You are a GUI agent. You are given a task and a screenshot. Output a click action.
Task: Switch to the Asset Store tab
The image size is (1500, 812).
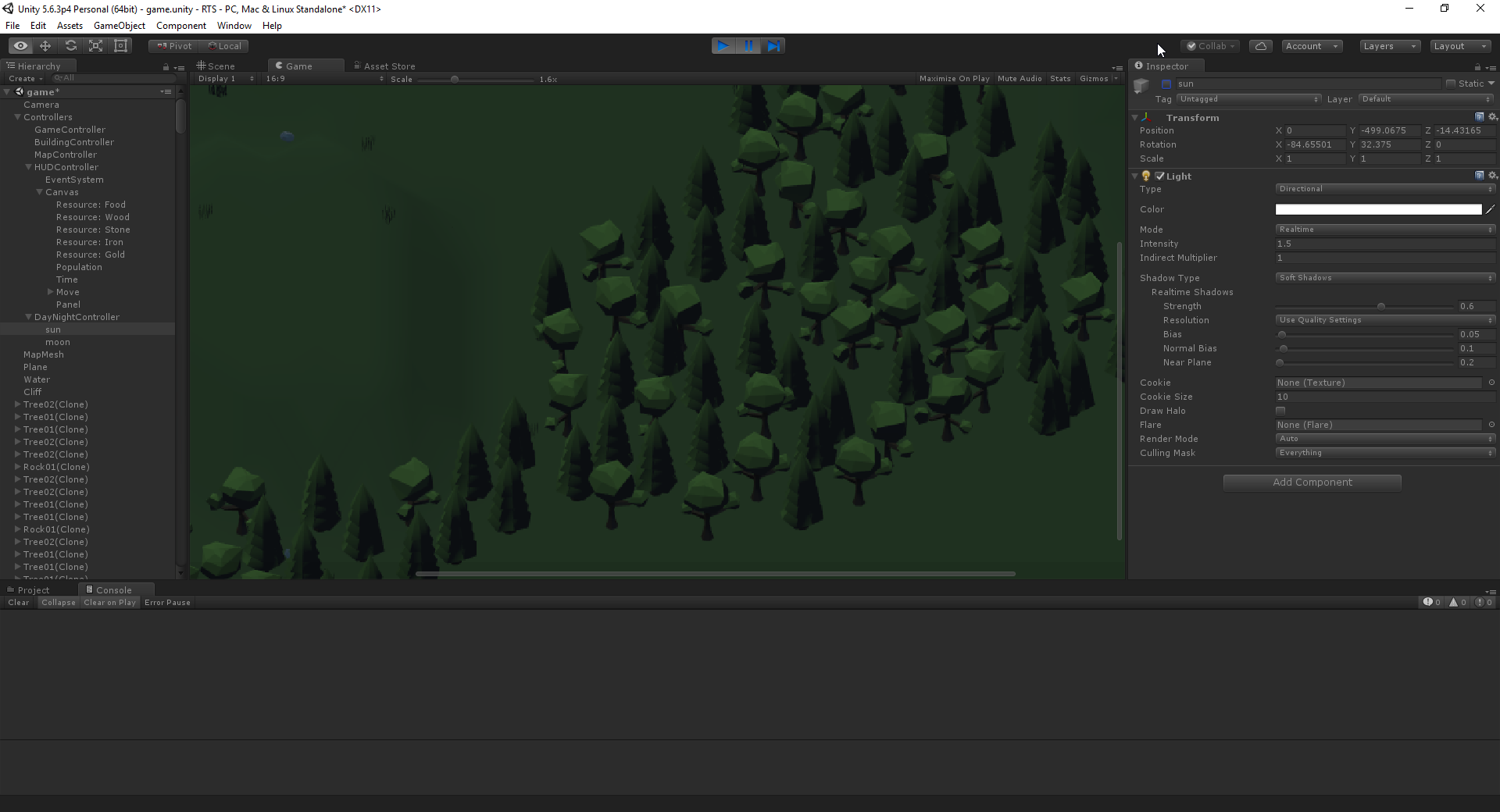(x=384, y=66)
